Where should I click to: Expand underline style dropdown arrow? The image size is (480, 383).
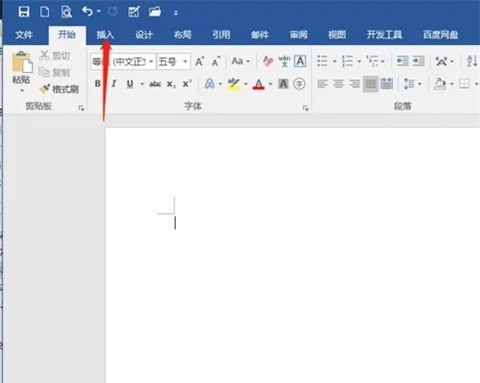coord(142,84)
